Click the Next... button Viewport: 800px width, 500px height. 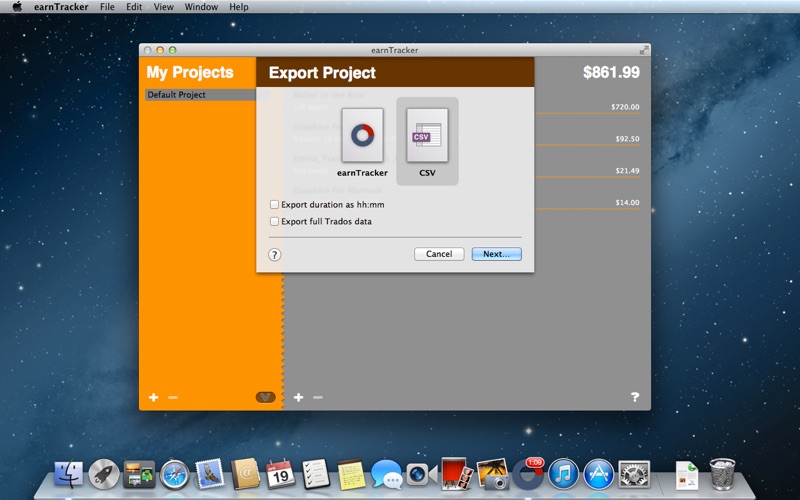(x=496, y=254)
